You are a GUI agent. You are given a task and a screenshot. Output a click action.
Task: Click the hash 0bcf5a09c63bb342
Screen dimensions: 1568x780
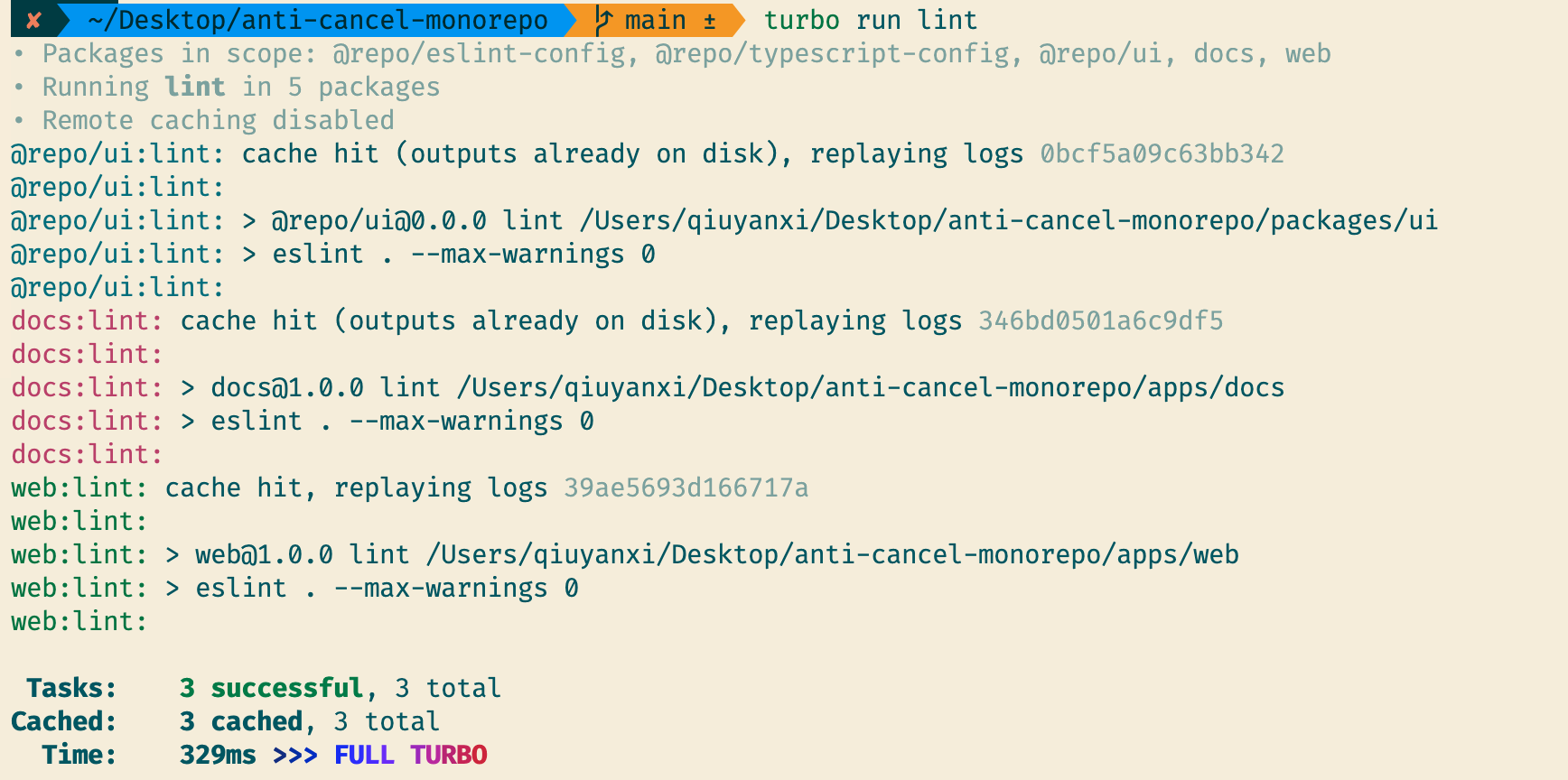(1162, 154)
